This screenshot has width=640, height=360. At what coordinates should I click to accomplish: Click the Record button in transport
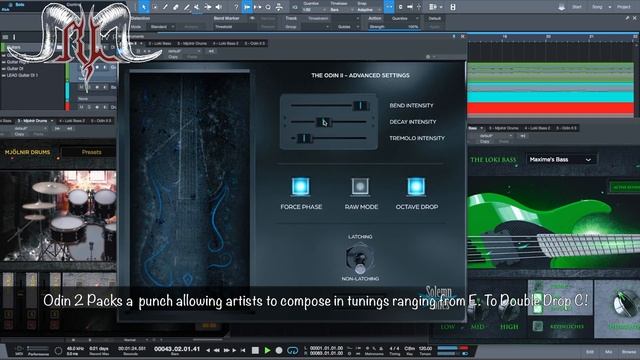[279, 350]
